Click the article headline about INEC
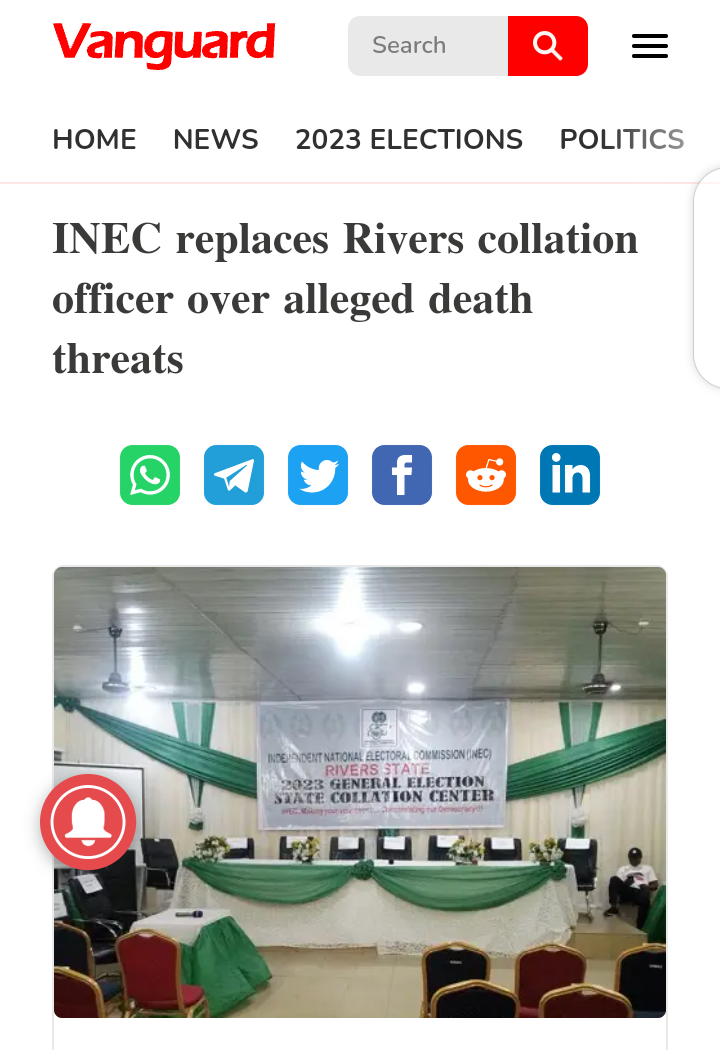The width and height of the screenshot is (720, 1050). coord(346,299)
